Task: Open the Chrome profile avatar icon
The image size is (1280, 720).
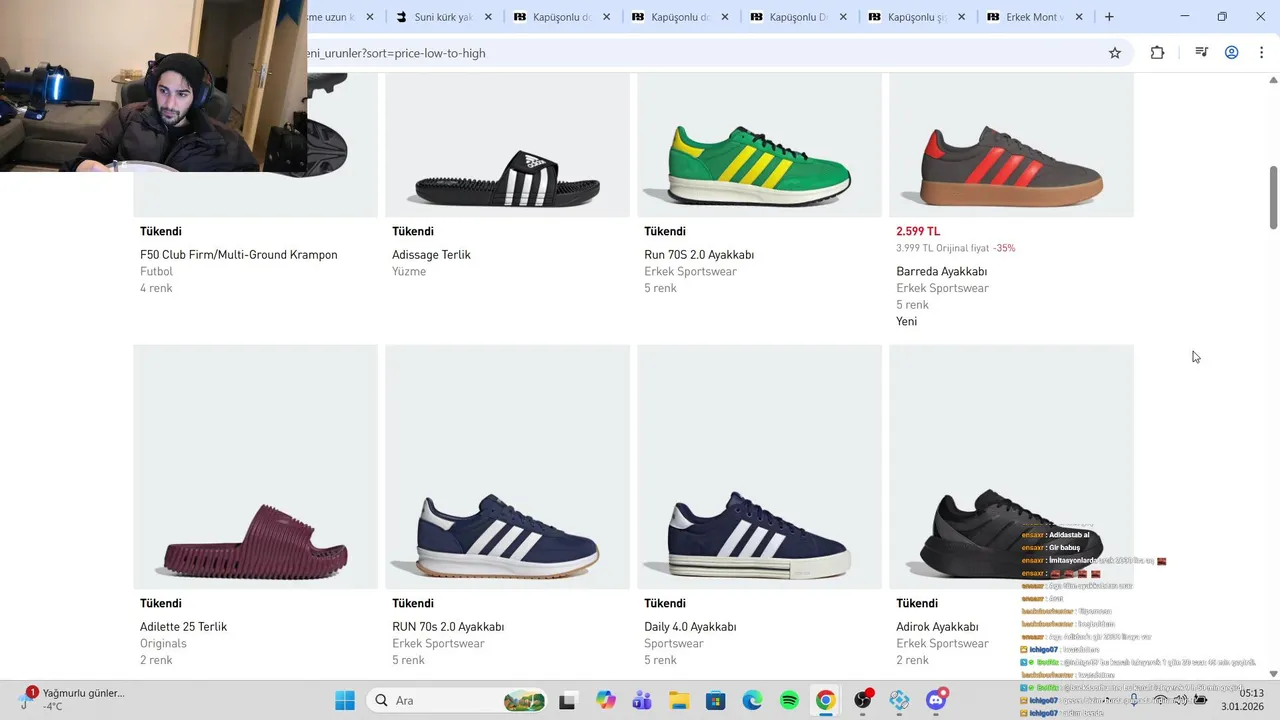Action: click(1232, 53)
